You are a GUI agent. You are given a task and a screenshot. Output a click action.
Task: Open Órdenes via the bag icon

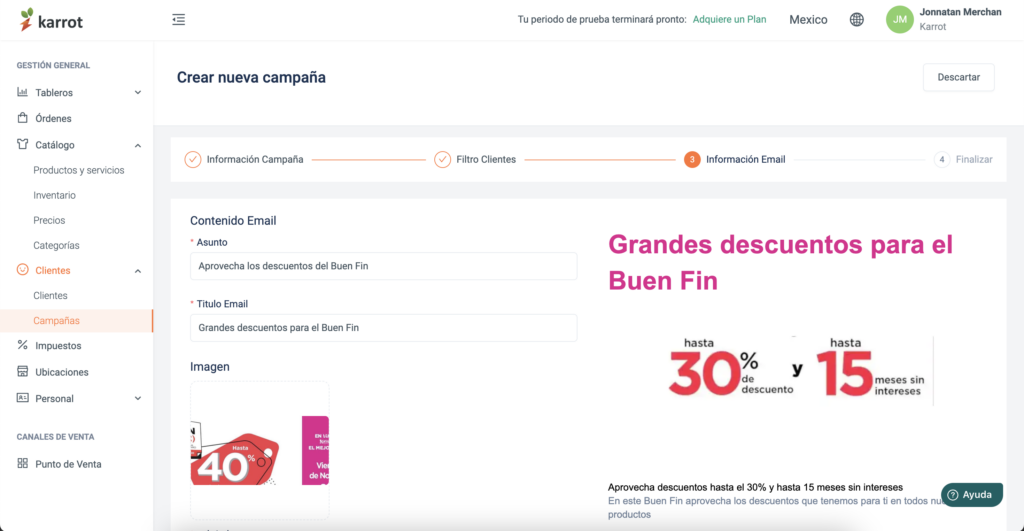click(x=23, y=118)
